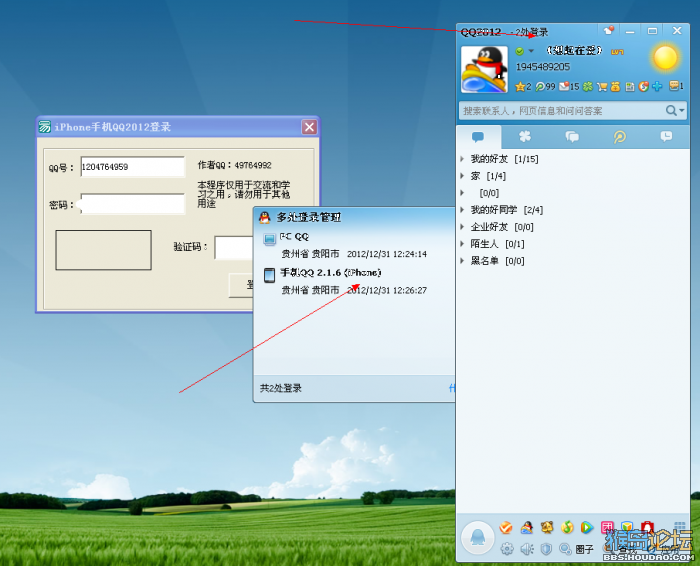Screen dimensions: 700x566
Task: Switch to the group chats tab
Action: pyautogui.click(x=572, y=137)
